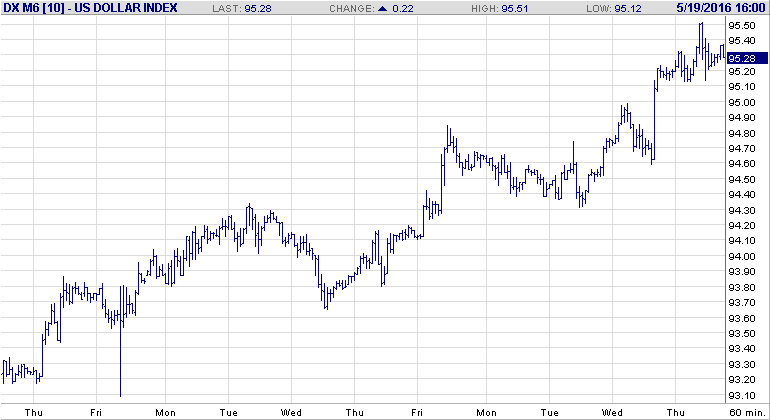Image resolution: width=770 pixels, height=420 pixels.
Task: Select the 95.50 price axis label
Action: (x=741, y=26)
